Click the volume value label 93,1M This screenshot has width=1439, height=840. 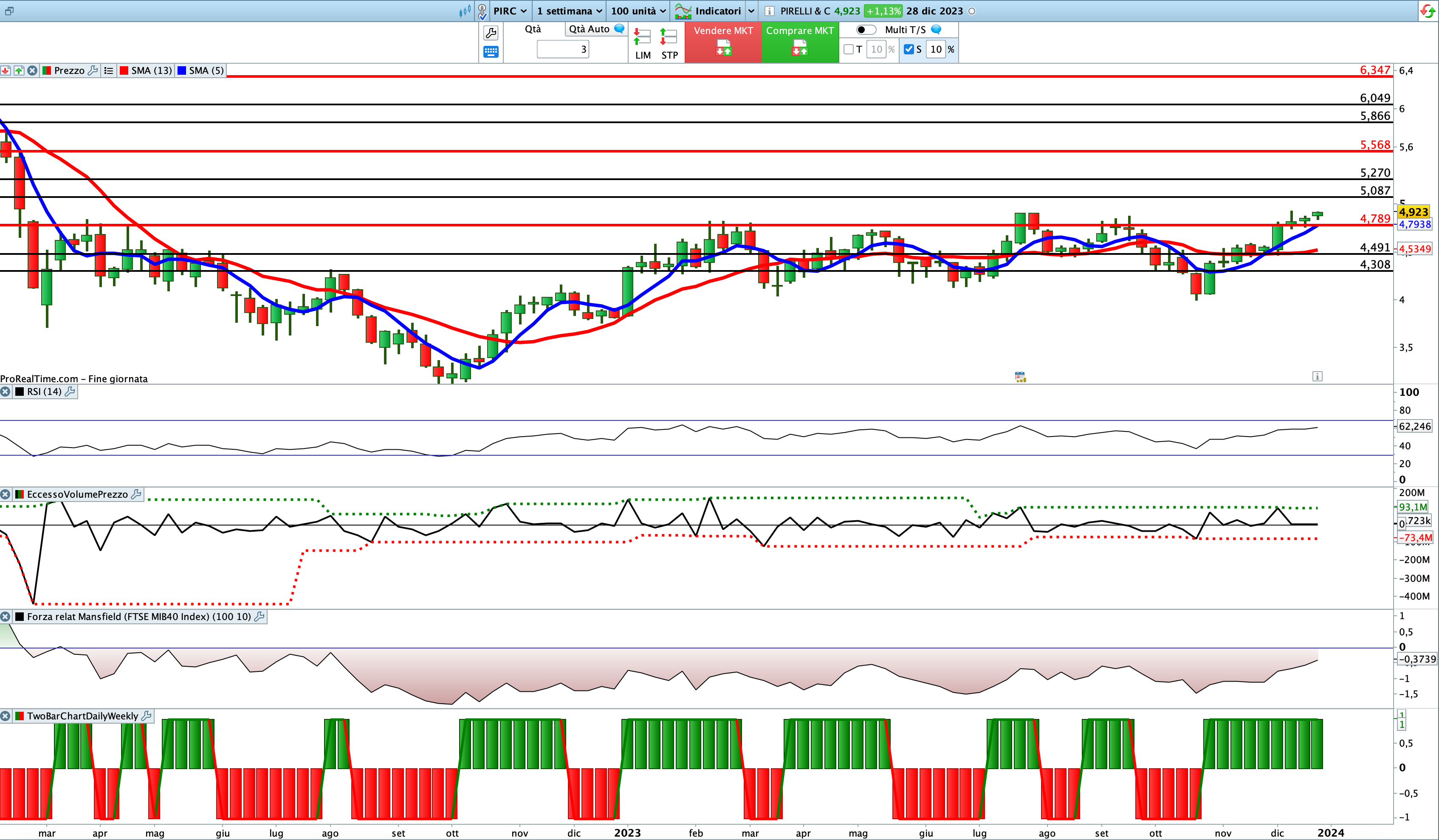[x=1414, y=507]
